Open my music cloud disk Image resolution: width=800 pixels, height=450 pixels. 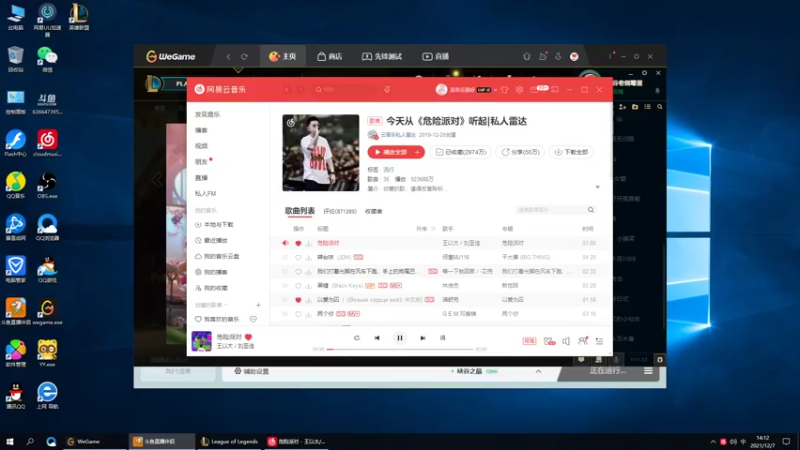217,256
